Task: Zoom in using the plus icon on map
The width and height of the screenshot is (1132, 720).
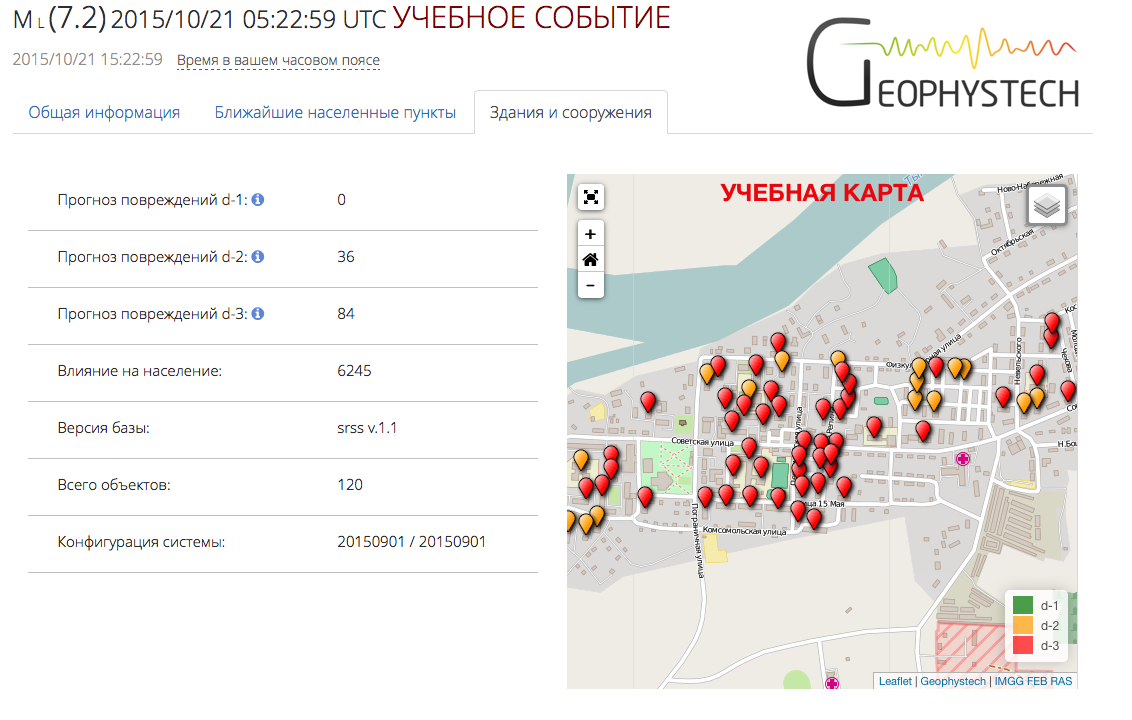Action: click(x=591, y=233)
